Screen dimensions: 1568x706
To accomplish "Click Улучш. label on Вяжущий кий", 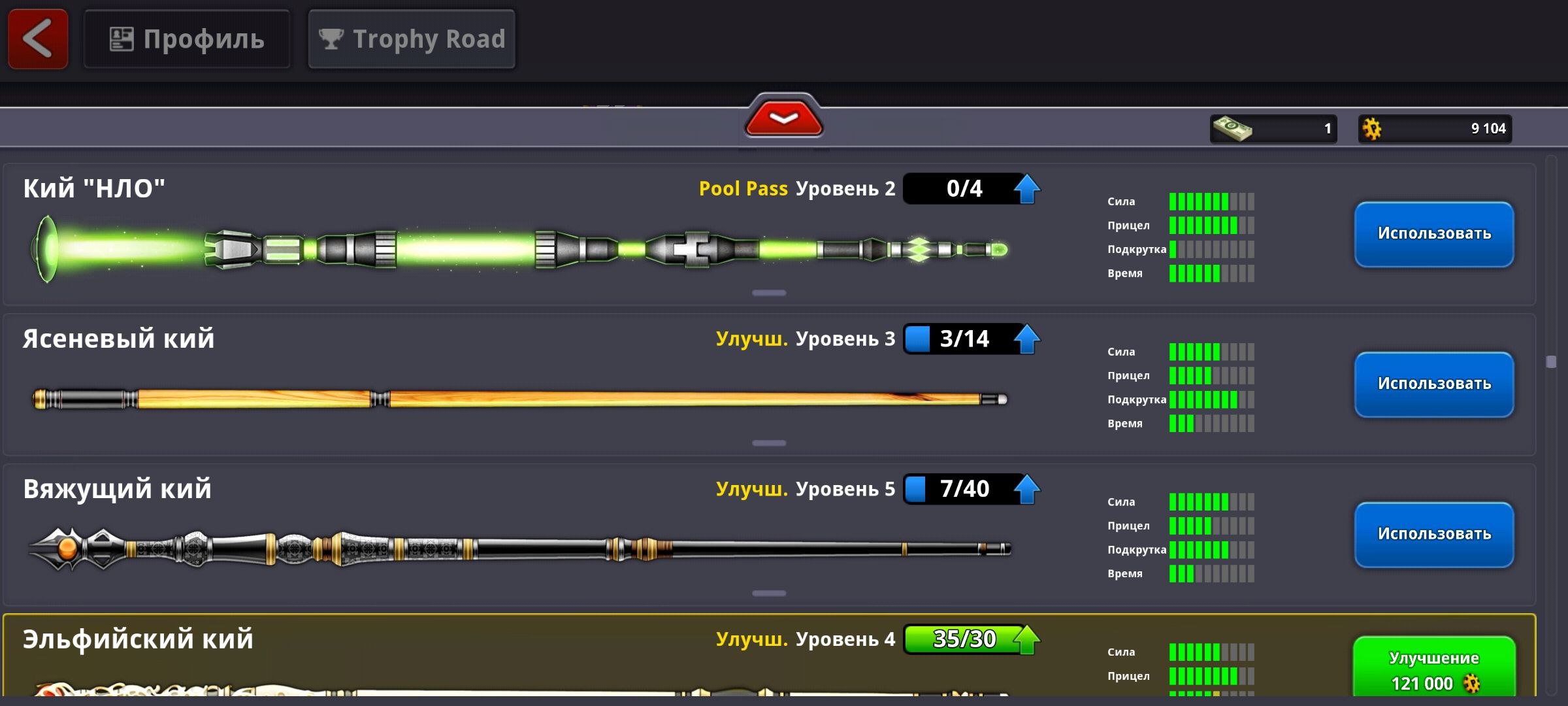I will pyautogui.click(x=752, y=490).
